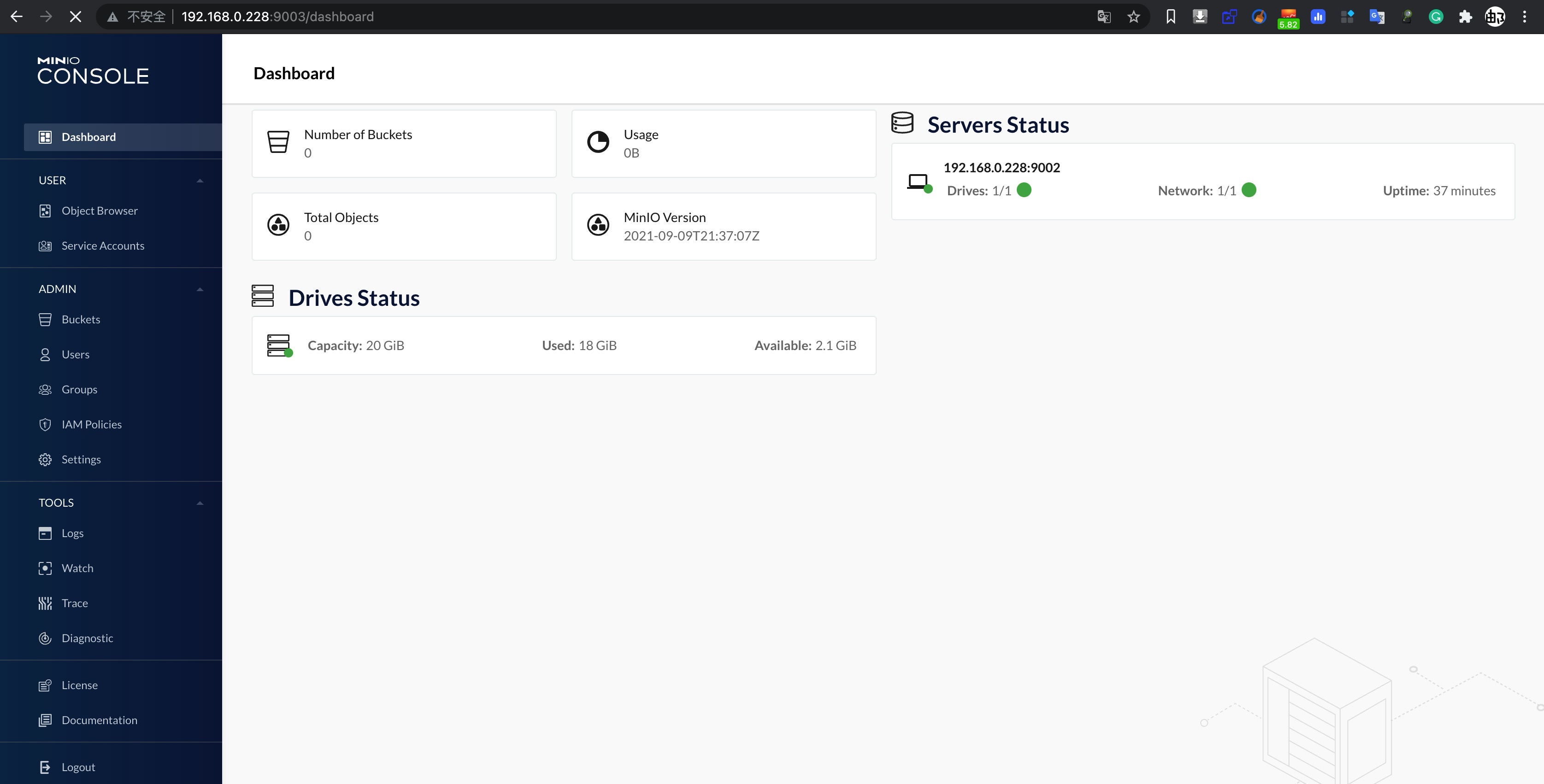The image size is (1544, 784).
Task: Navigate to Service Accounts section
Action: coord(103,245)
